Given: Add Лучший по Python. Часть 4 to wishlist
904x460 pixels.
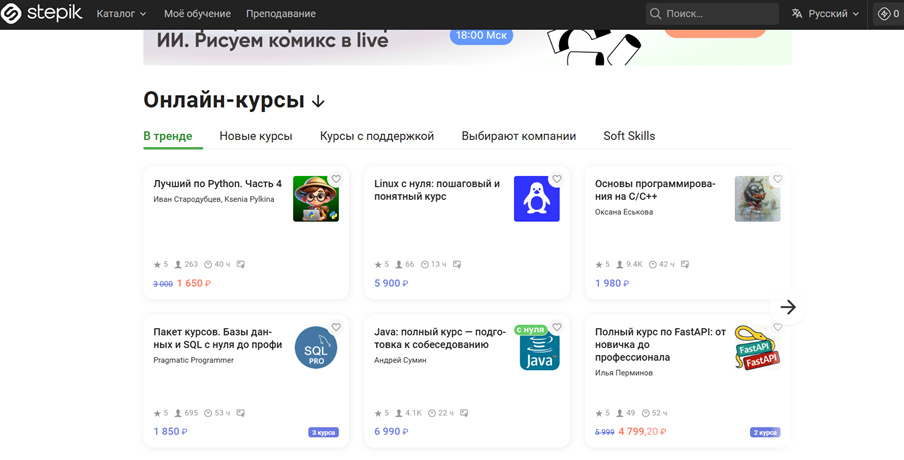Looking at the screenshot, I should [336, 179].
